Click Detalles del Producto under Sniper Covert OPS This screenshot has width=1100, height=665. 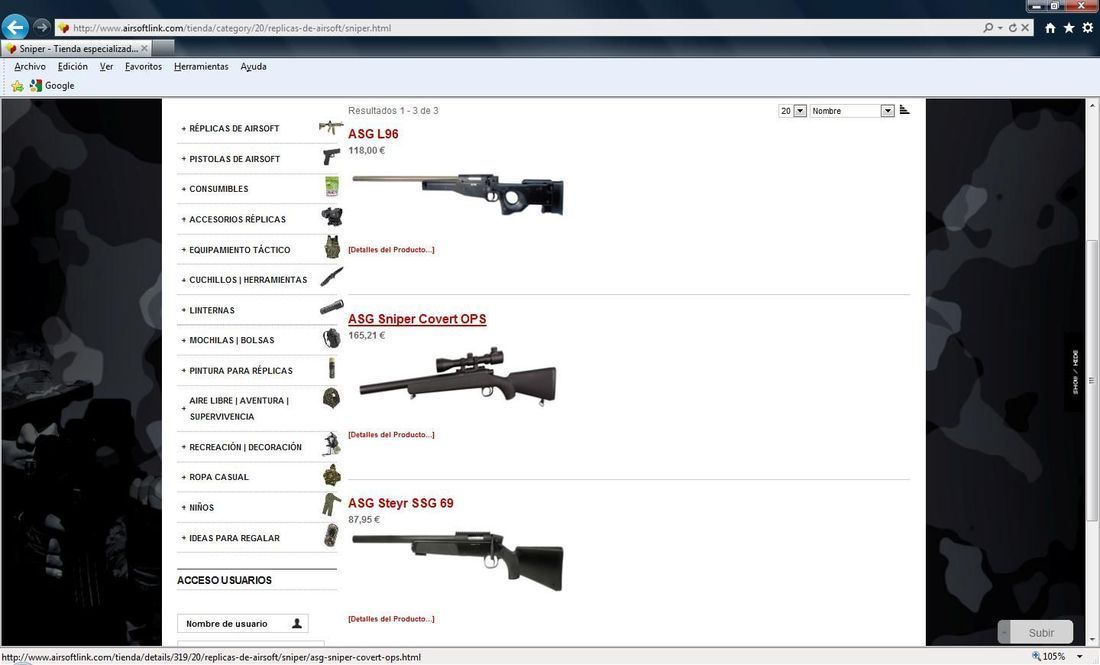[x=391, y=435]
